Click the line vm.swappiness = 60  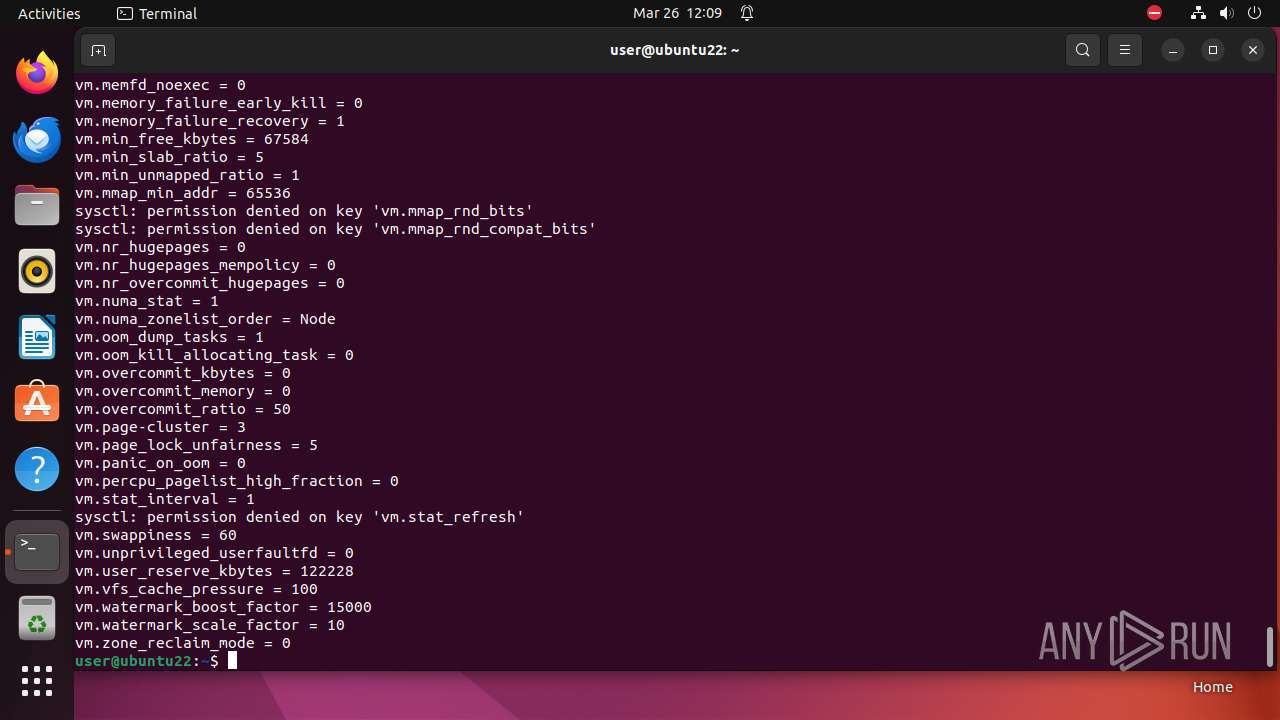click(x=156, y=535)
